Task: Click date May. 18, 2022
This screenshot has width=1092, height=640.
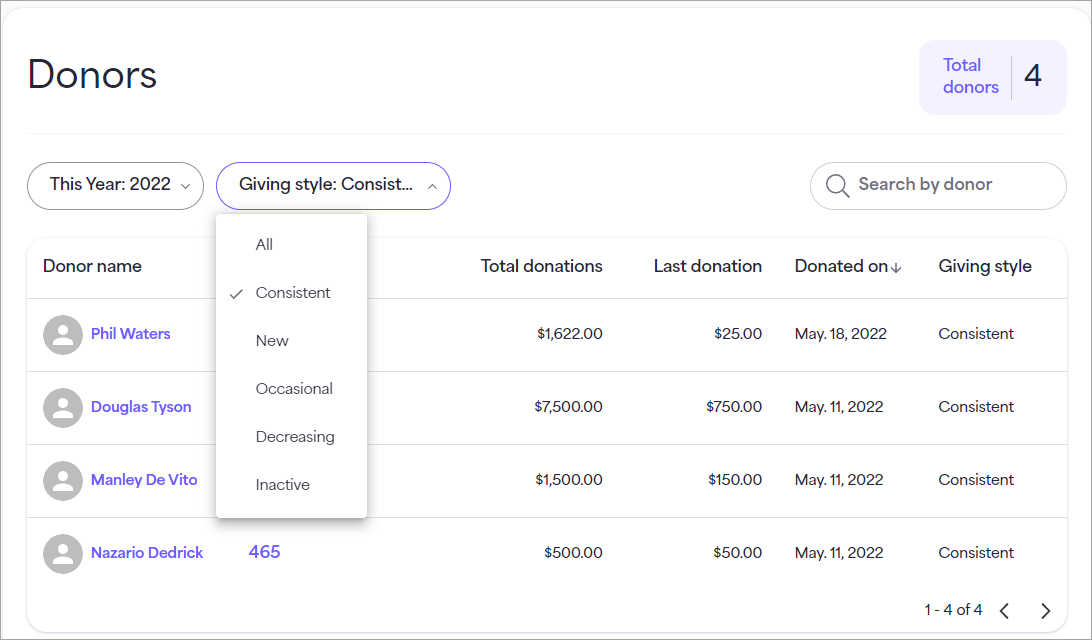Action: (x=841, y=334)
